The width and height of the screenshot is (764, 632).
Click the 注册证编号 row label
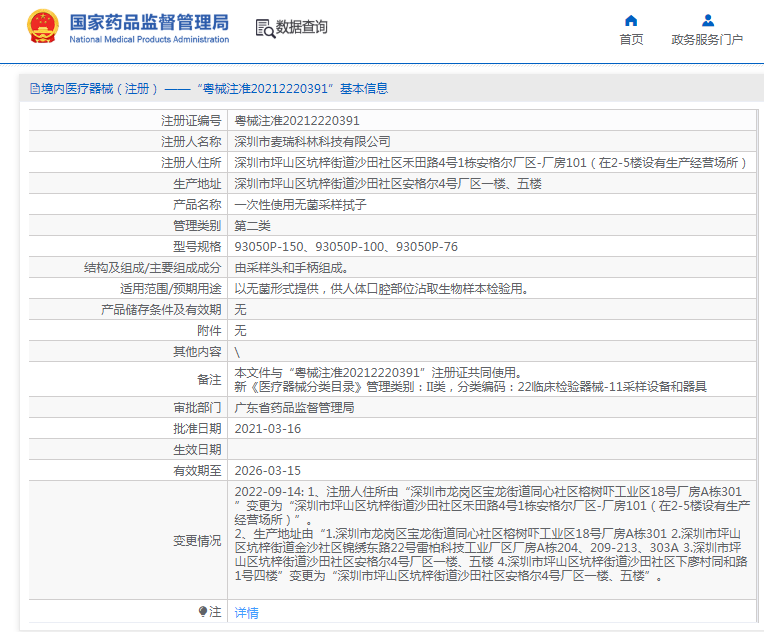[191, 121]
